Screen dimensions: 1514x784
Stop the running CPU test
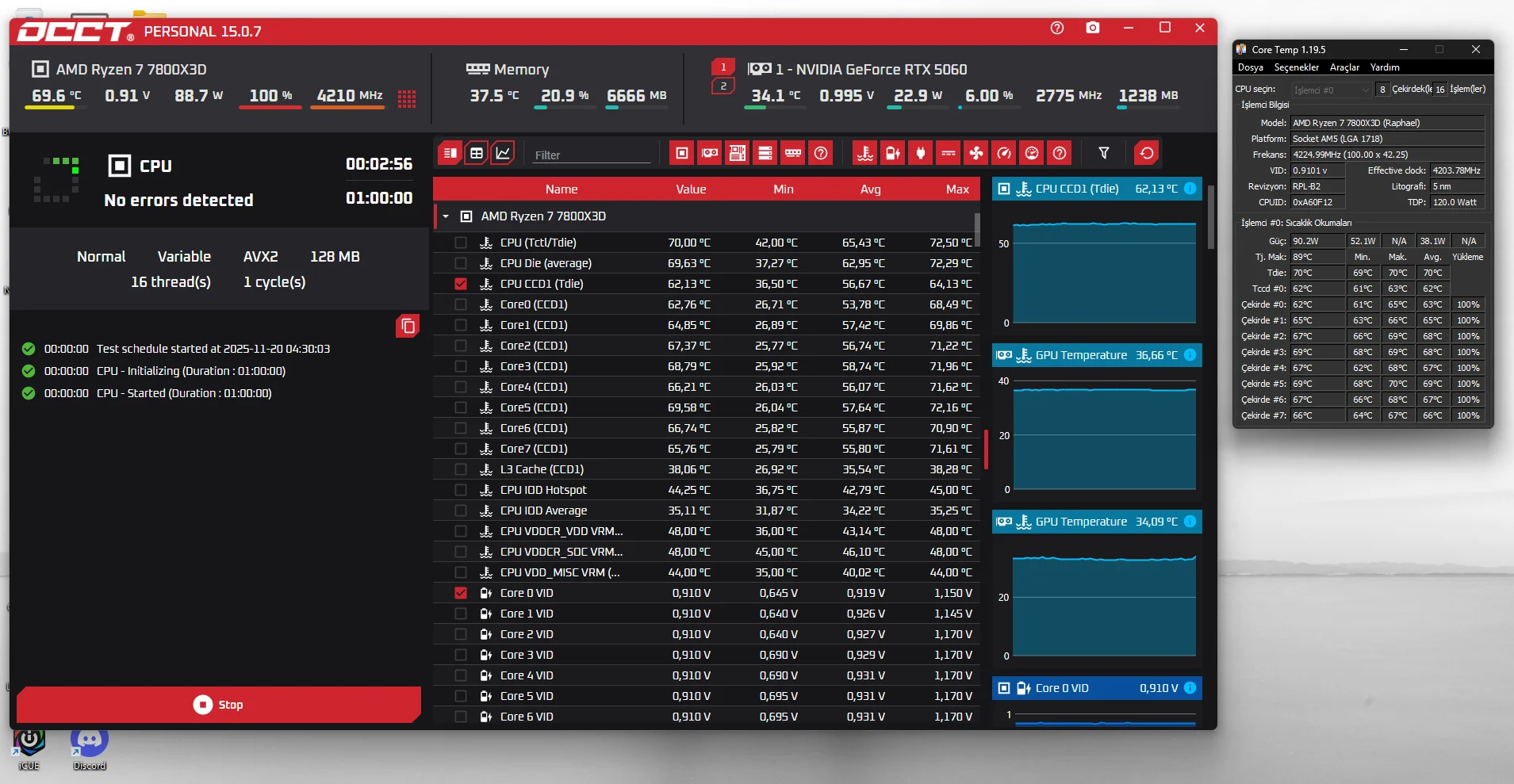[219, 705]
